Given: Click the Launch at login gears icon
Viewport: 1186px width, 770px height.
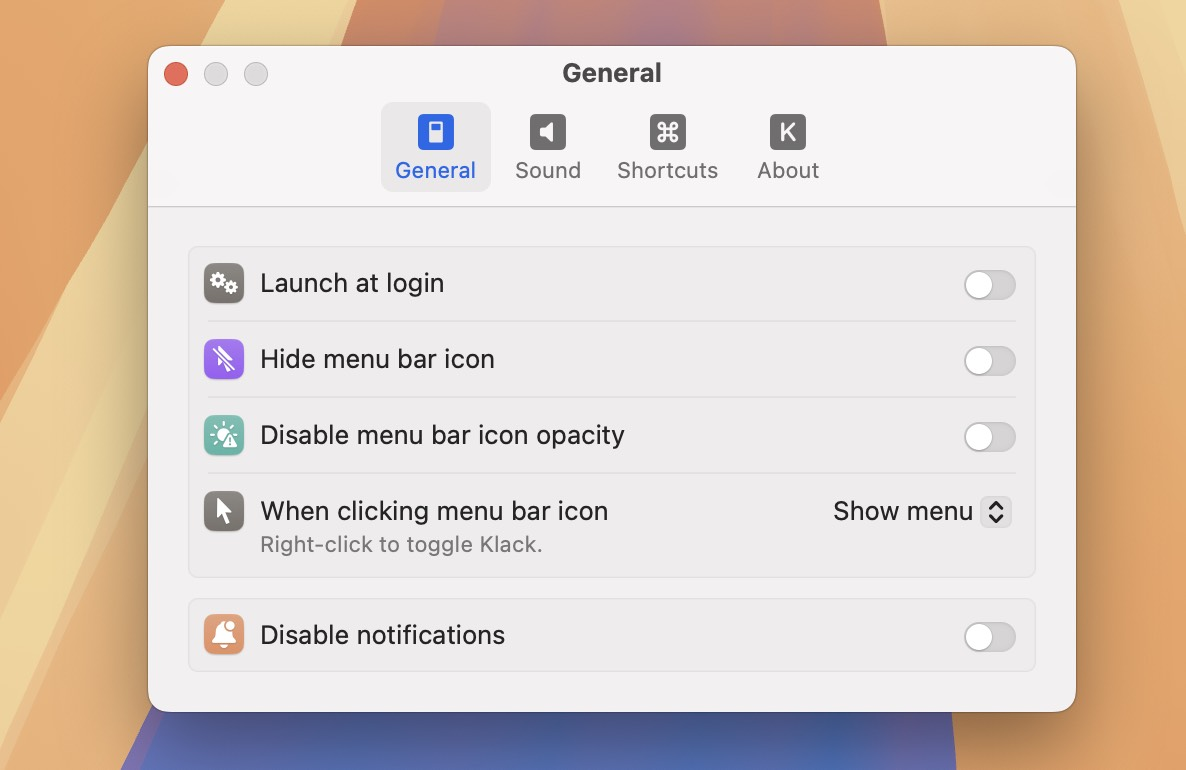Looking at the screenshot, I should click(224, 283).
